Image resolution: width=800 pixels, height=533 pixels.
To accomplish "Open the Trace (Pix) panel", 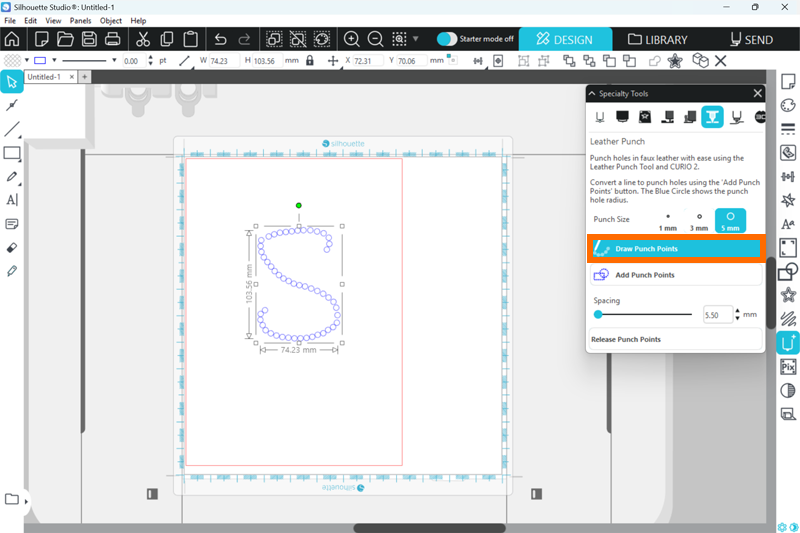I will pyautogui.click(x=788, y=367).
